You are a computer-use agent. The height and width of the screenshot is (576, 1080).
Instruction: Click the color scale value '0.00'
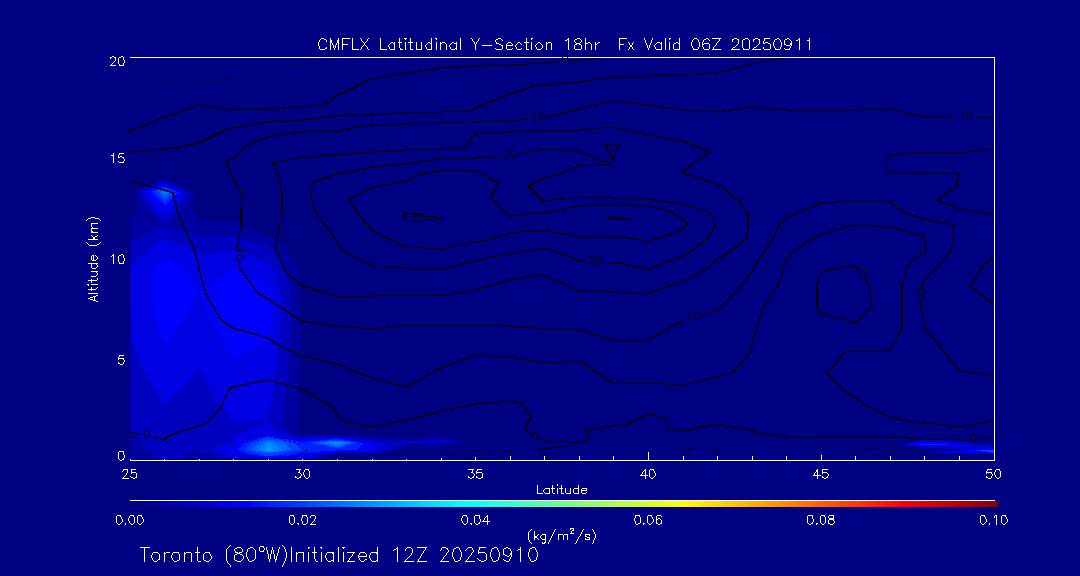click(x=129, y=520)
